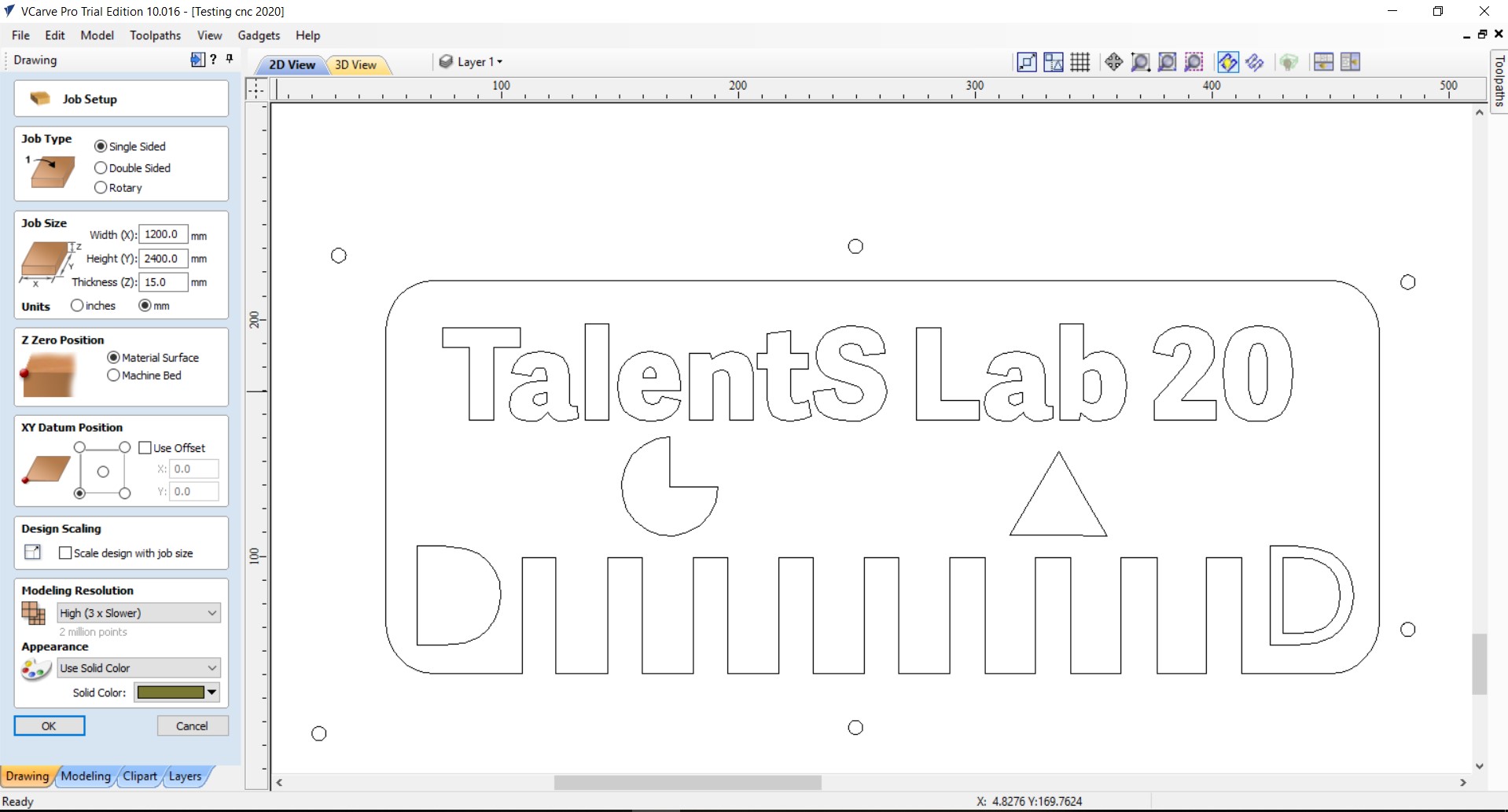Open the Layers tab

(185, 776)
